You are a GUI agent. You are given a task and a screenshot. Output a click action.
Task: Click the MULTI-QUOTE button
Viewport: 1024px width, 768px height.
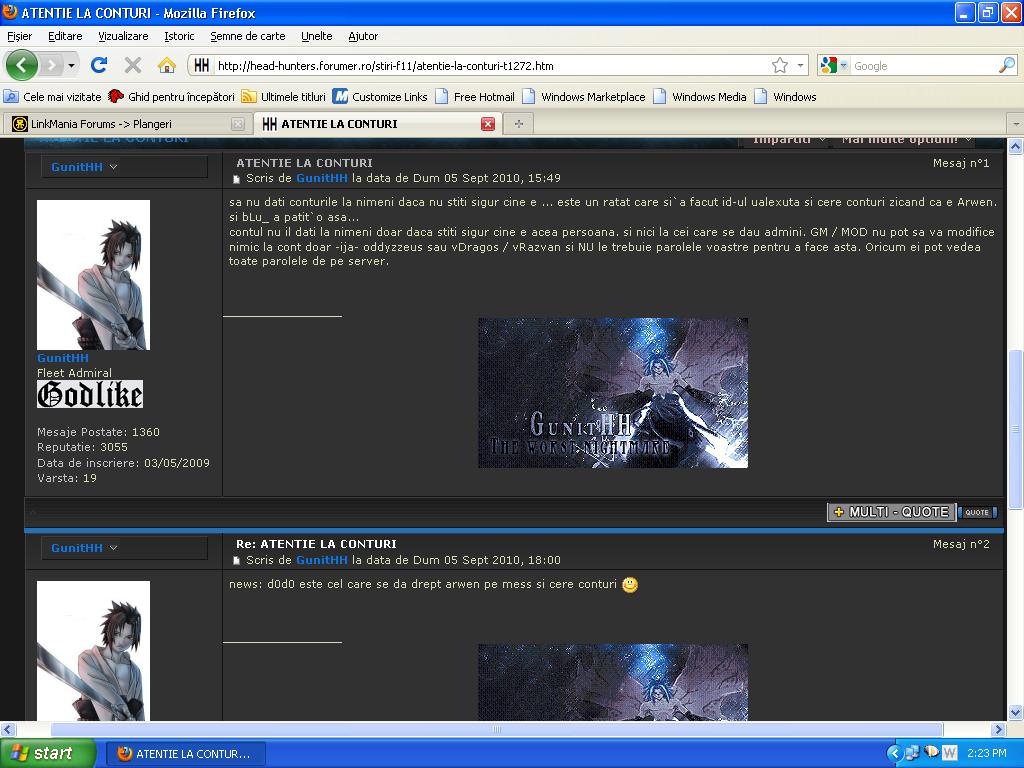click(892, 512)
